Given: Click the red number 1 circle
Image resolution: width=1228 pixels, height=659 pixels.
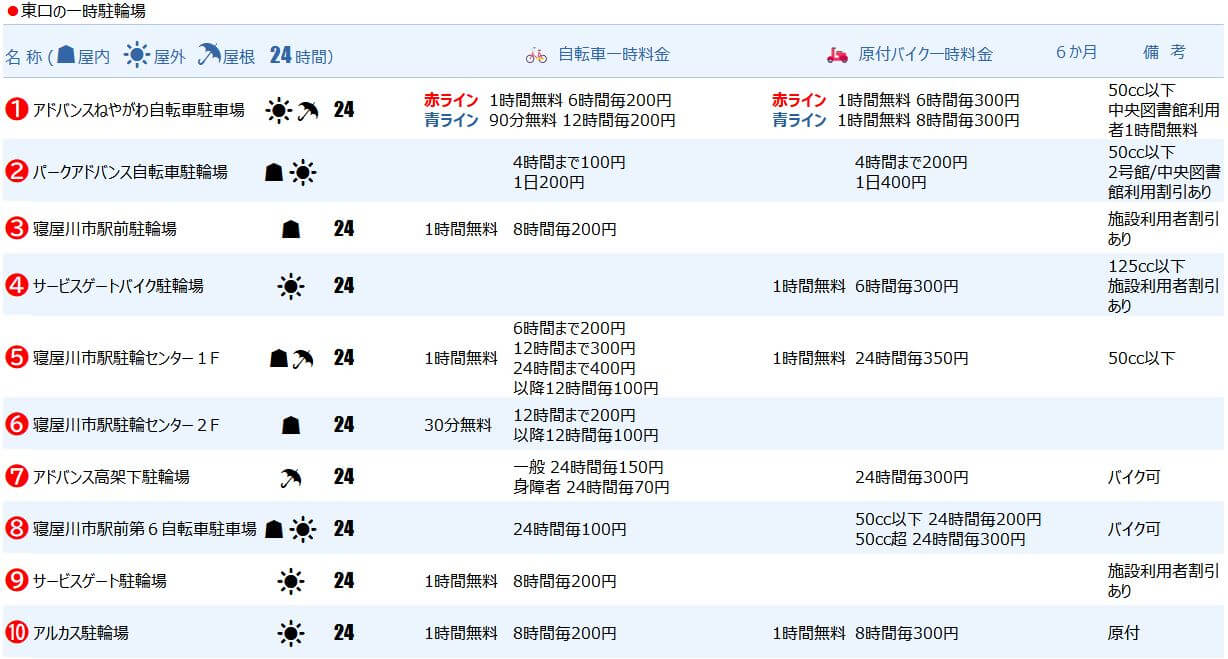Looking at the screenshot, I should (x=16, y=110).
